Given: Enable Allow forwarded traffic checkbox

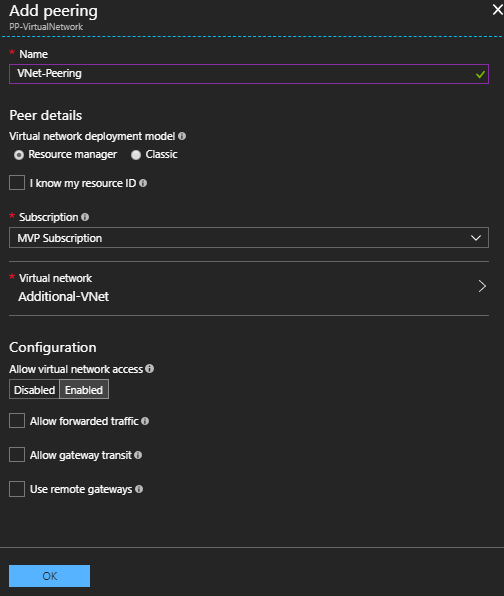Looking at the screenshot, I should click(x=17, y=421).
